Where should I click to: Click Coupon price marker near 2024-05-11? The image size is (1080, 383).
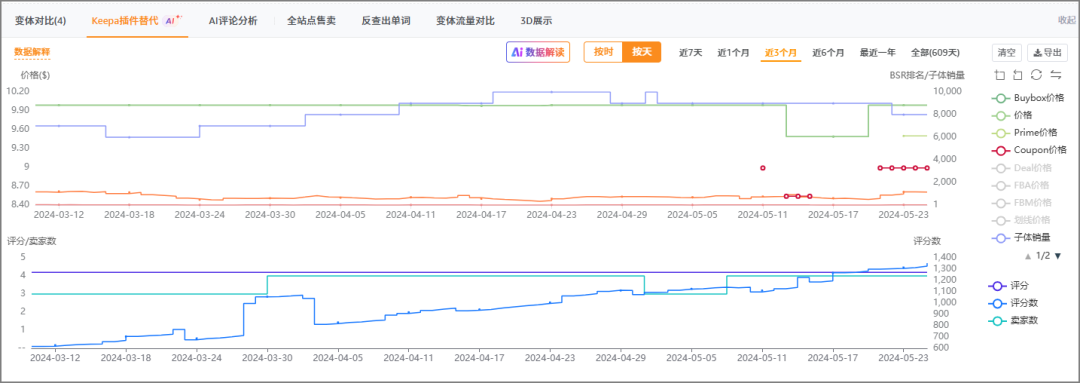[762, 167]
